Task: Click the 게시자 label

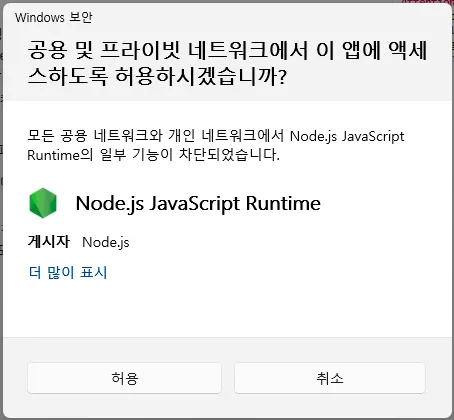Action: coord(49,241)
